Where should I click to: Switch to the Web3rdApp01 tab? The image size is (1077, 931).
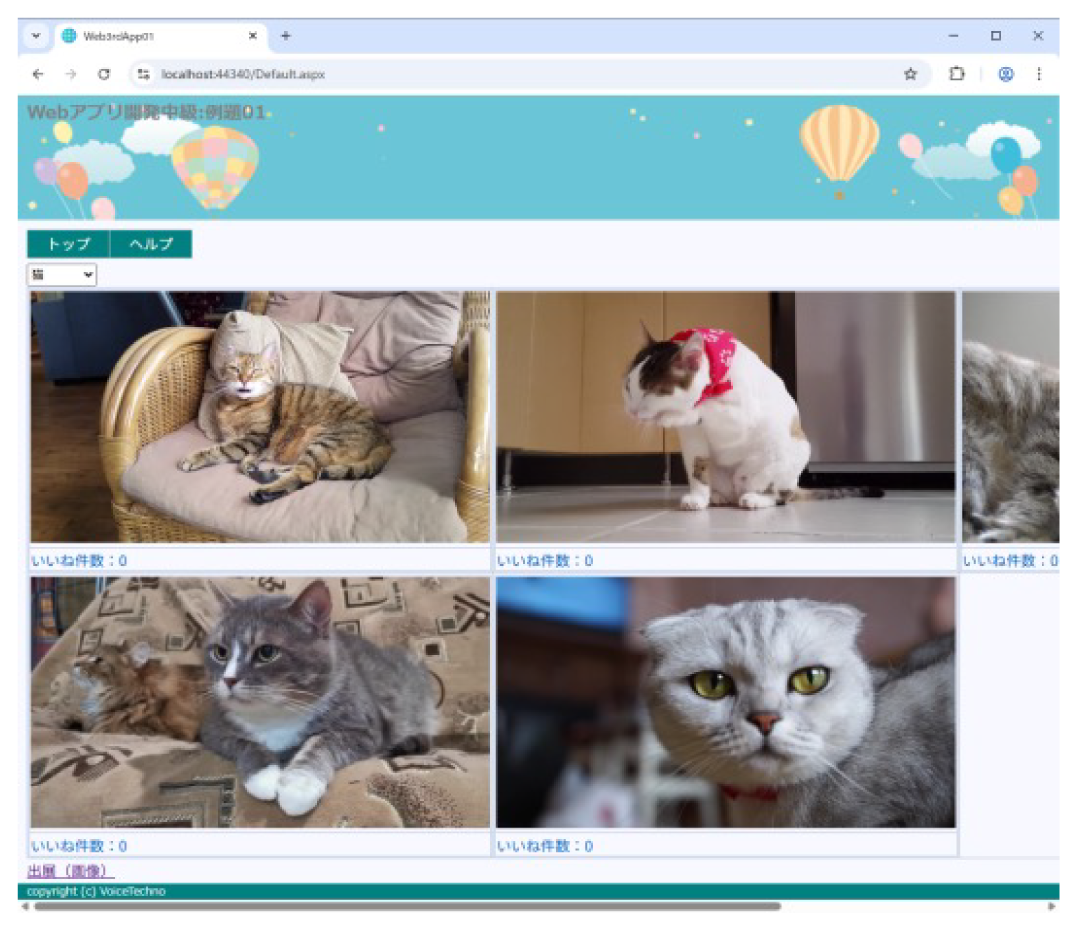click(150, 35)
